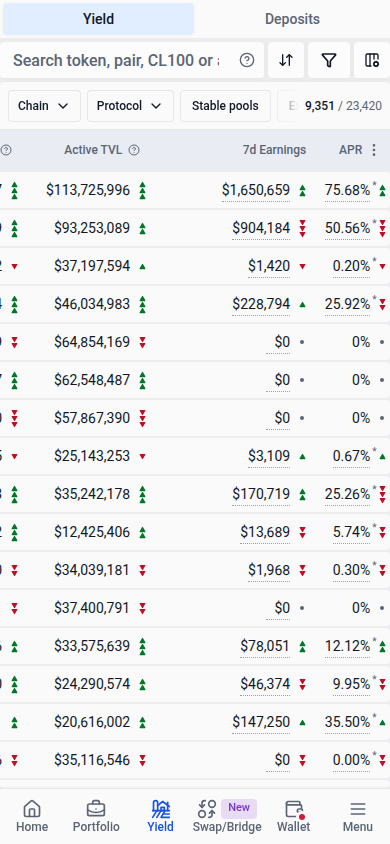Select Yield in bottom navigation
Screen dimensions: 390x844
pyautogui.click(x=160, y=816)
